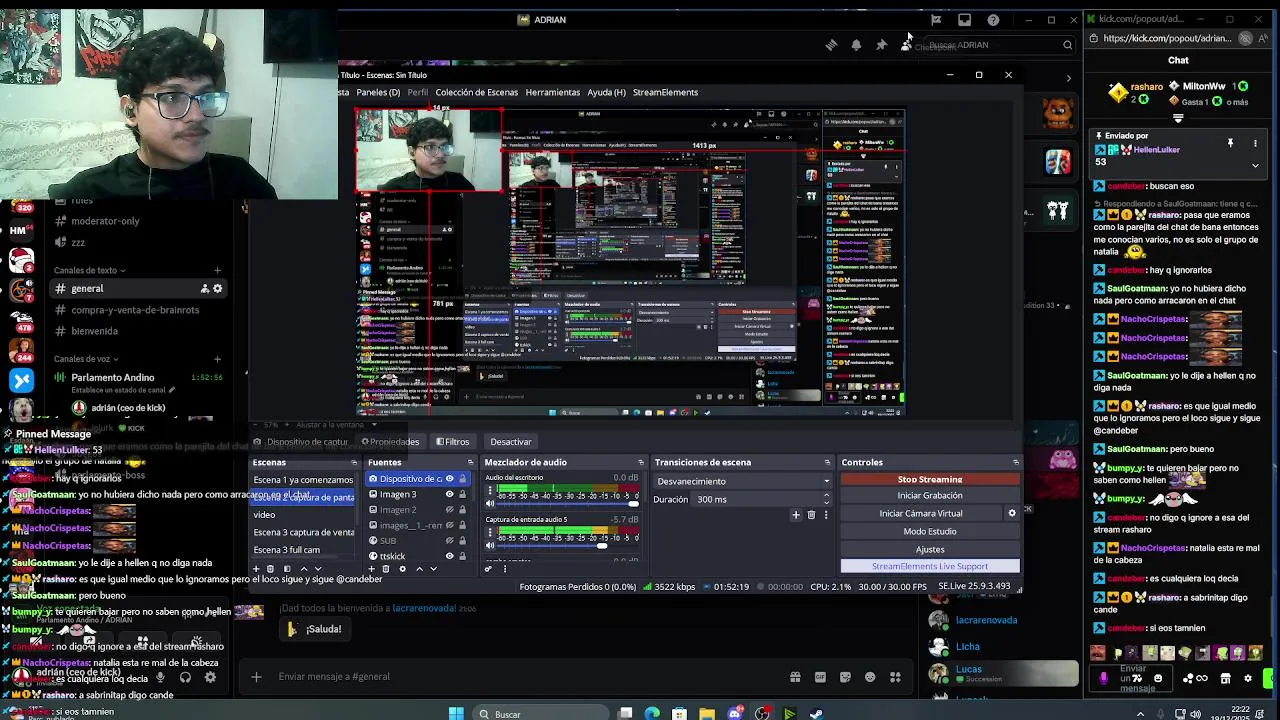1280x720 pixels.
Task: Open the Discord inbox icon
Action: 964,20
